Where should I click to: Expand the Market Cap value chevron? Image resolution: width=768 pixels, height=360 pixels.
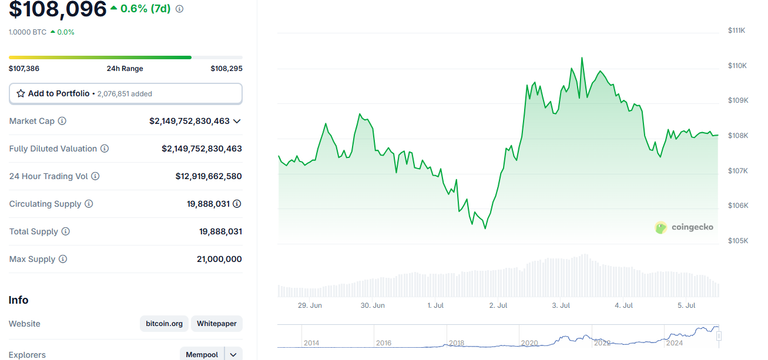coord(237,121)
